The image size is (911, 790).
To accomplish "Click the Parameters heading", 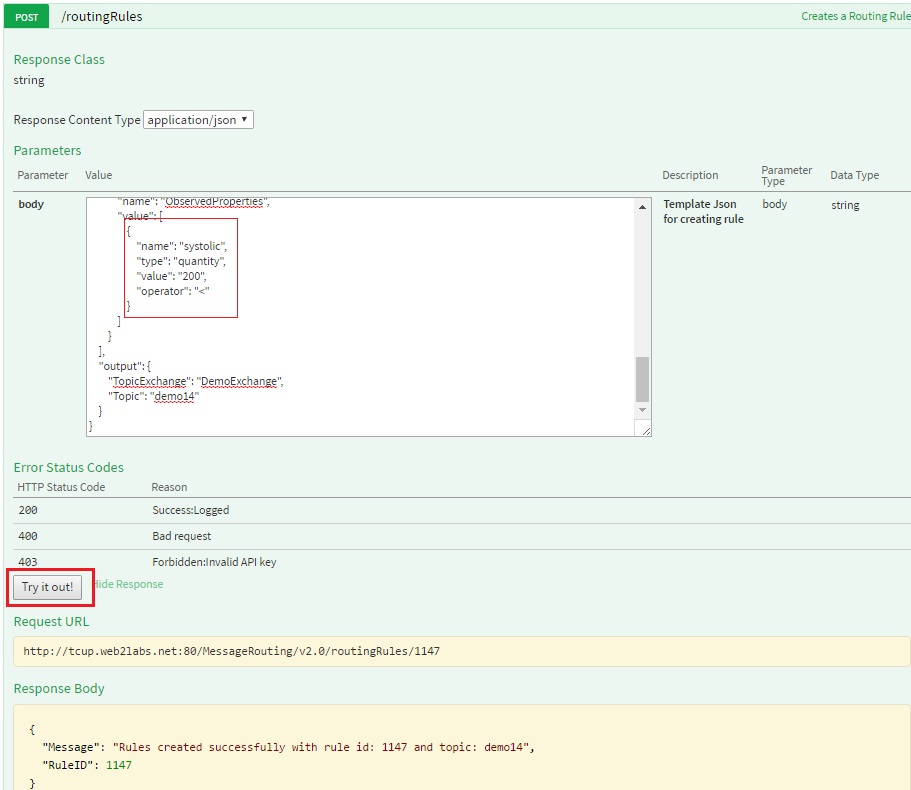I will (47, 150).
